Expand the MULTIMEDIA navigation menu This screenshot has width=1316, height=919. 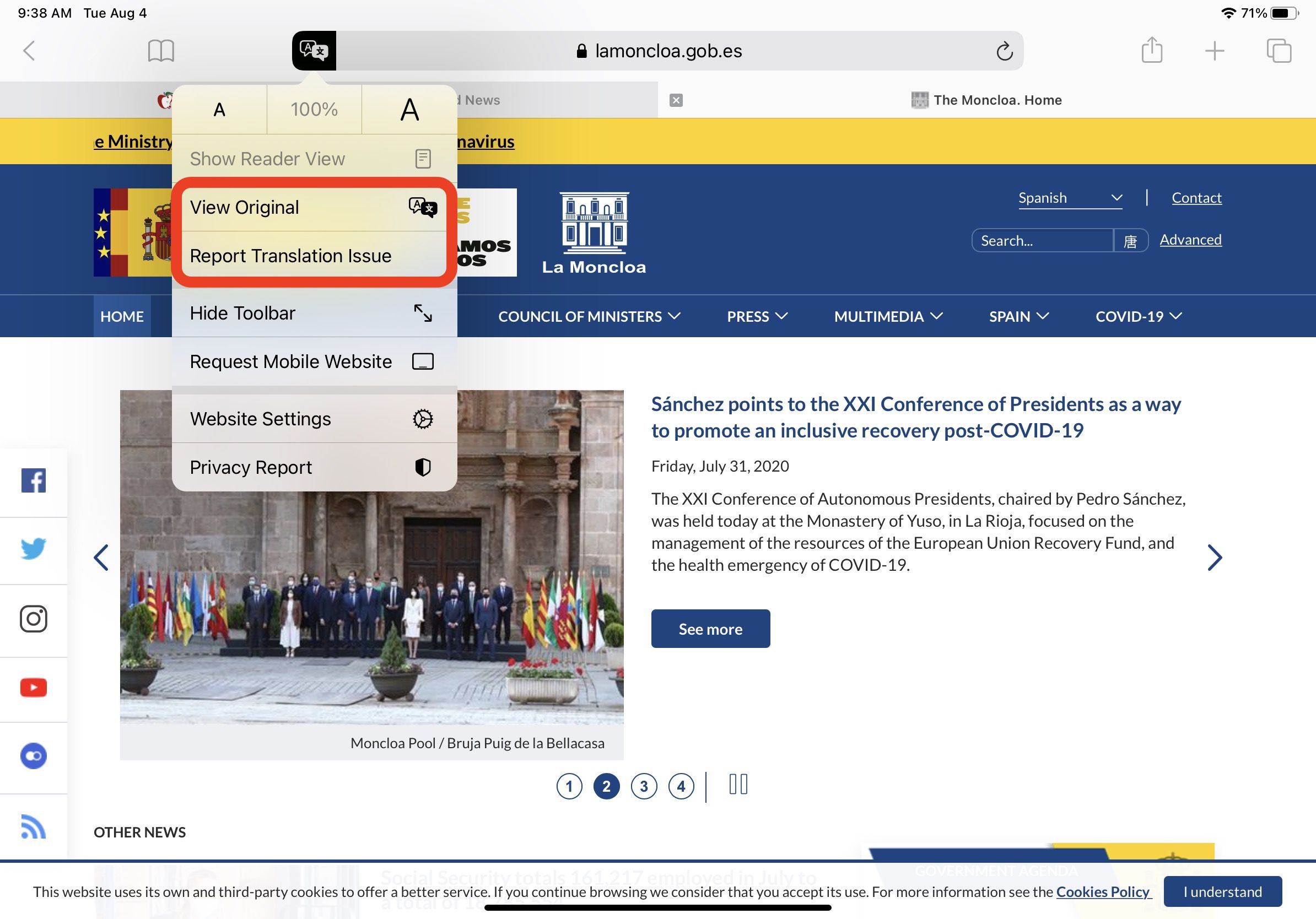[888, 316]
